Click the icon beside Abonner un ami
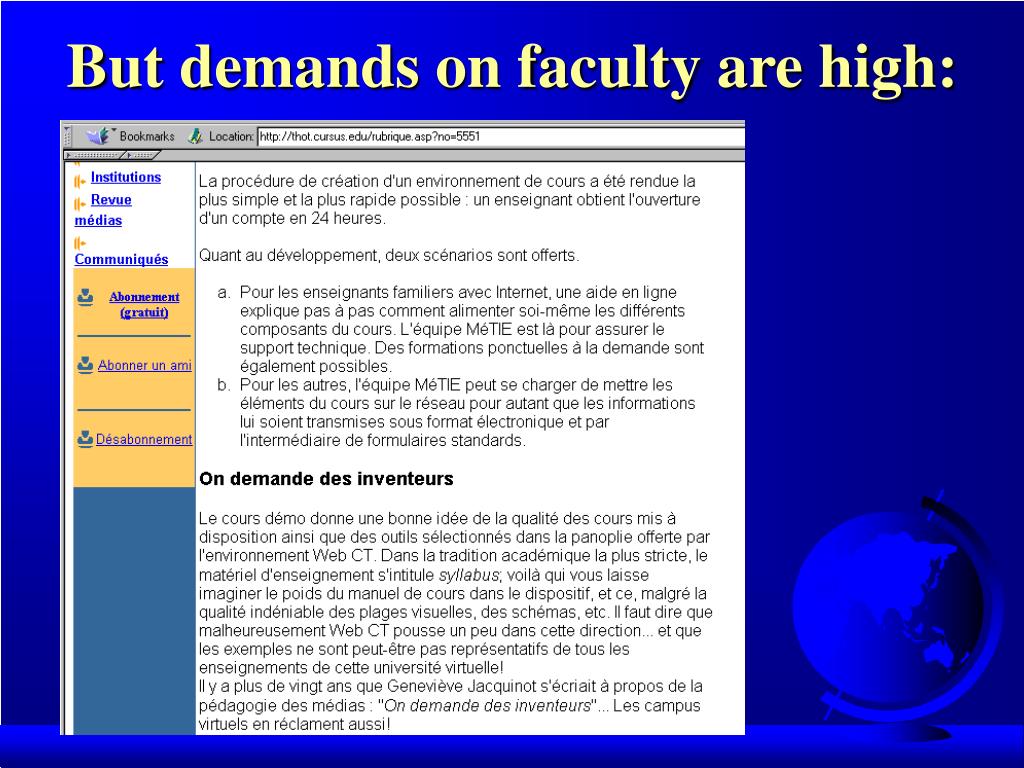 (86, 364)
